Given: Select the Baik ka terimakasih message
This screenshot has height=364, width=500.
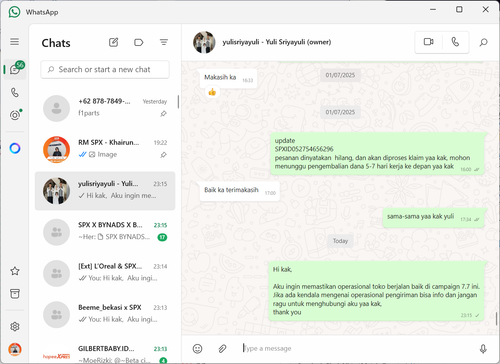Looking at the screenshot, I should tap(239, 191).
